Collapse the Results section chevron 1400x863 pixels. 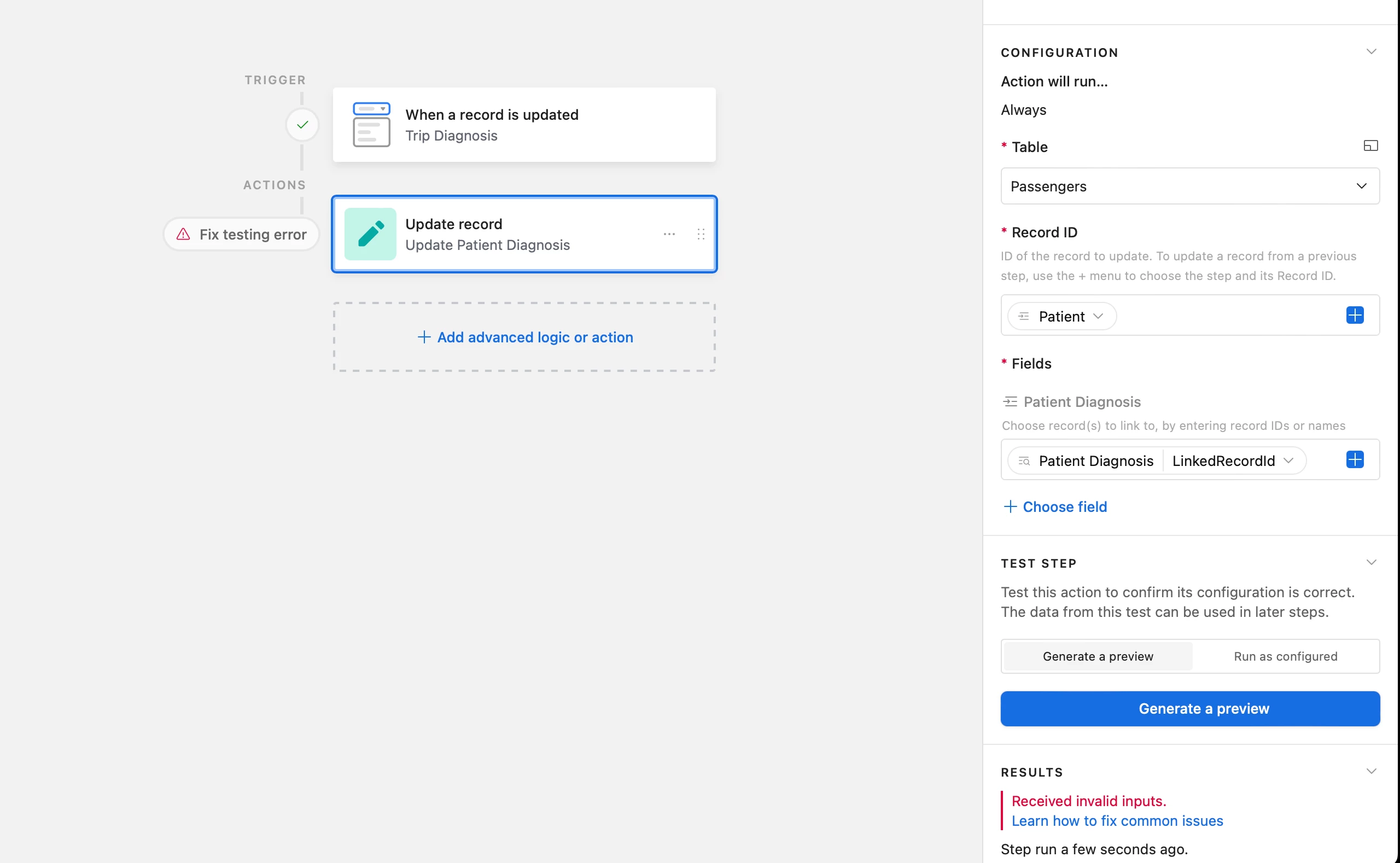point(1371,772)
